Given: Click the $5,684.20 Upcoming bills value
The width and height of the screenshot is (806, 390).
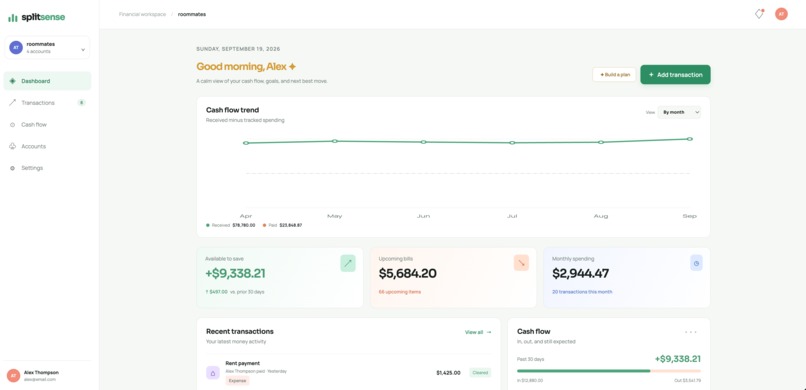Looking at the screenshot, I should coord(408,274).
